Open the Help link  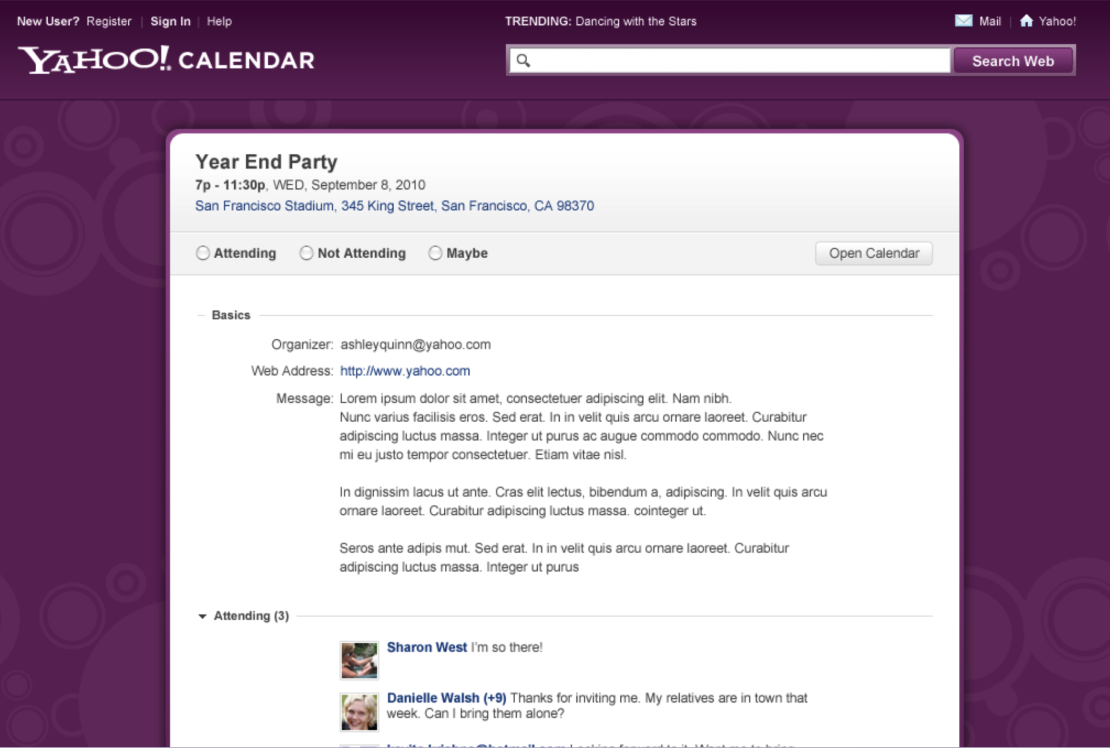[219, 21]
